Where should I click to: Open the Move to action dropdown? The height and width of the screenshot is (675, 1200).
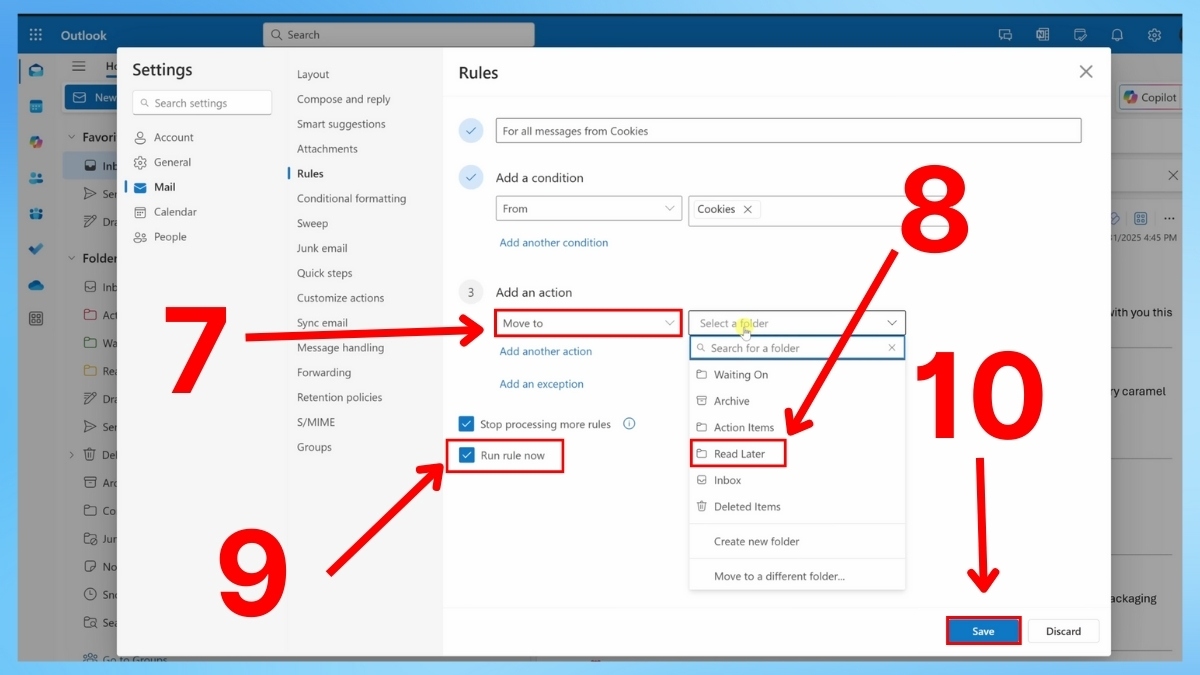pos(589,323)
